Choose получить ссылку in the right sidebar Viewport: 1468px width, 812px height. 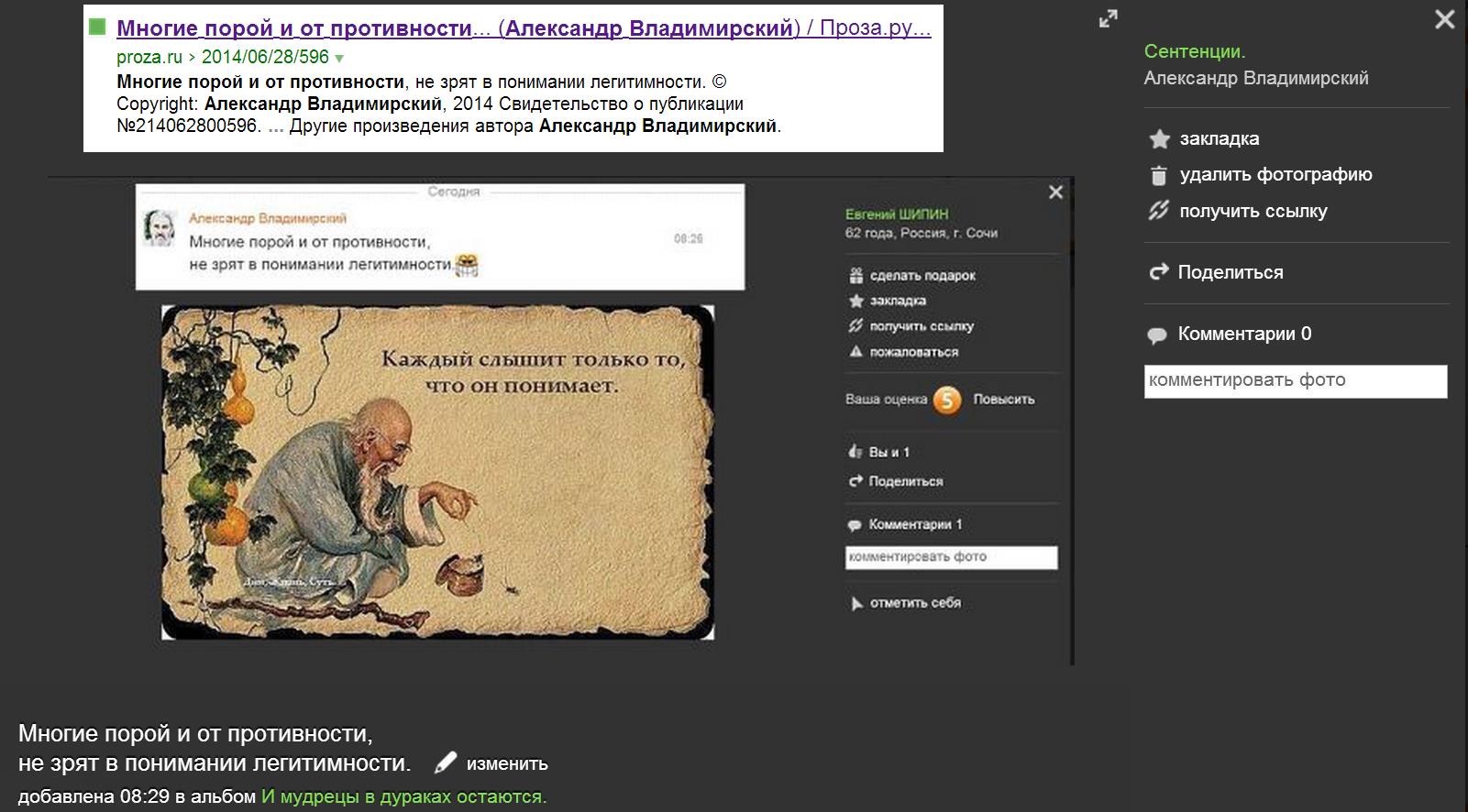pyautogui.click(x=1253, y=211)
